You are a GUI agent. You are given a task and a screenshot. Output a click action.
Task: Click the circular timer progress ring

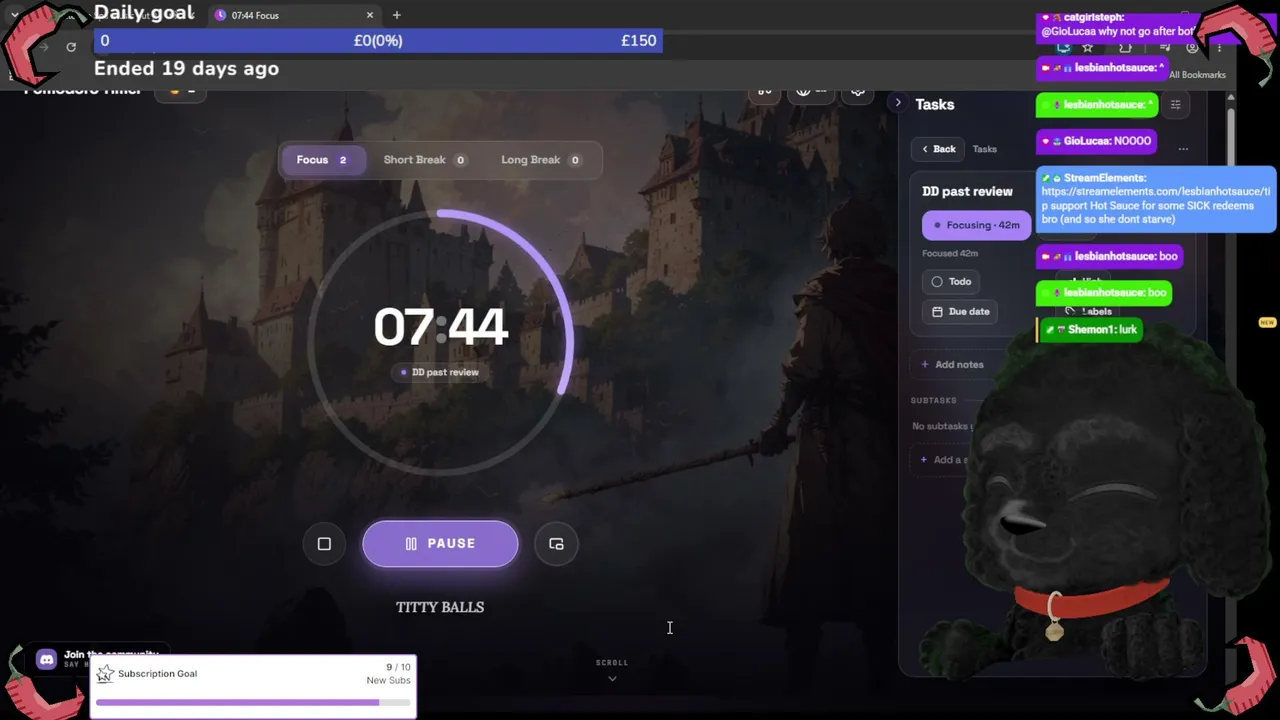tap(440, 341)
